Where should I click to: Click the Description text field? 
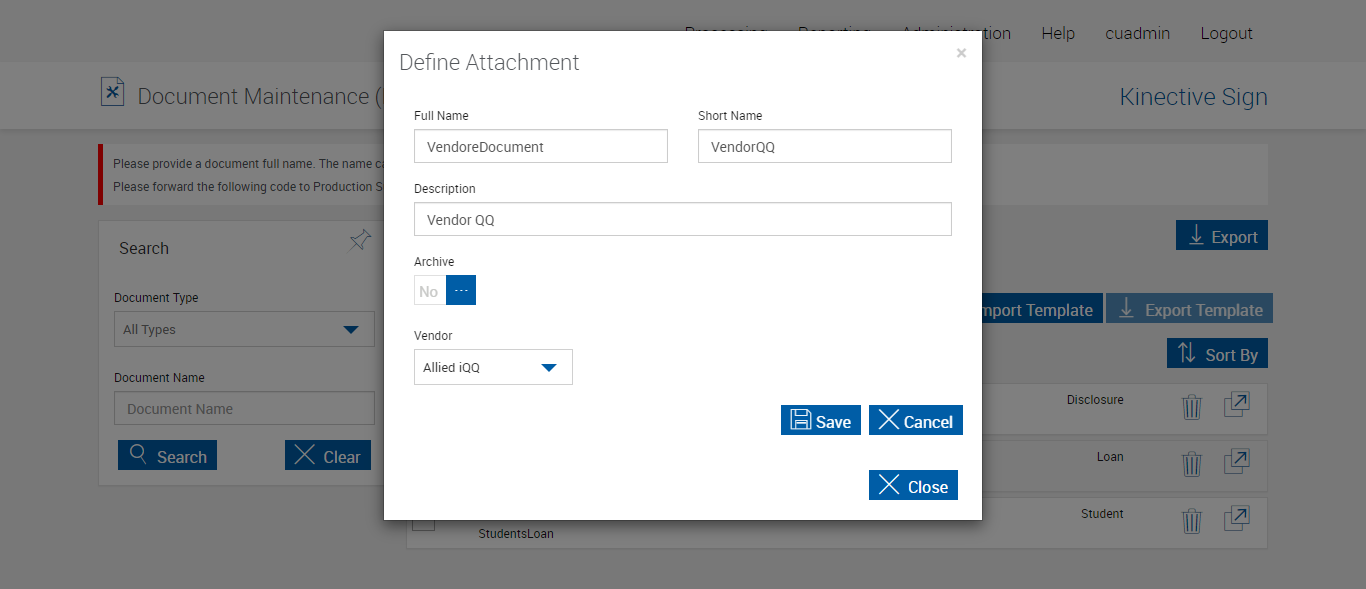pos(682,219)
